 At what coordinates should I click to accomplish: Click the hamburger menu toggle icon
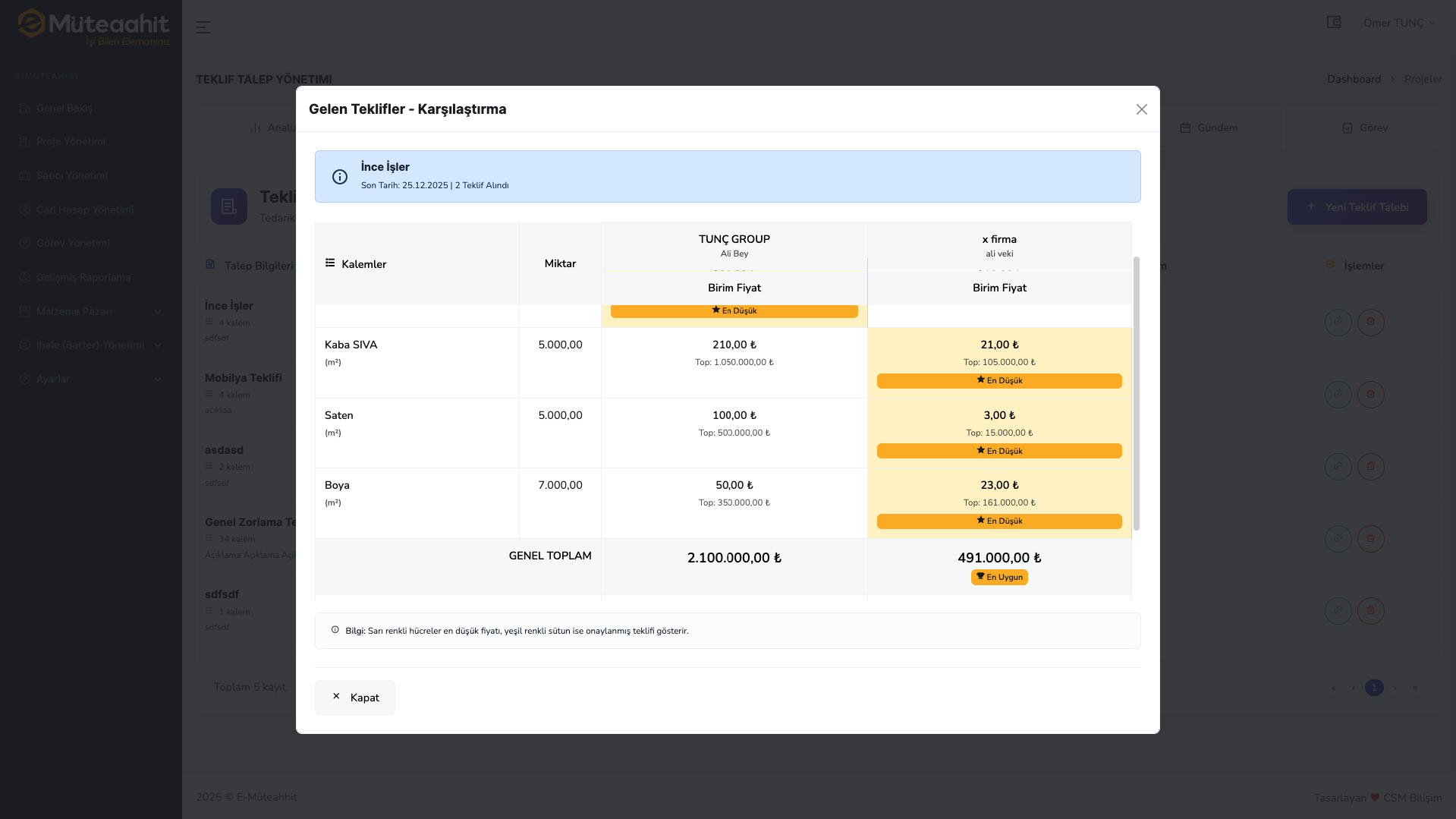click(203, 27)
